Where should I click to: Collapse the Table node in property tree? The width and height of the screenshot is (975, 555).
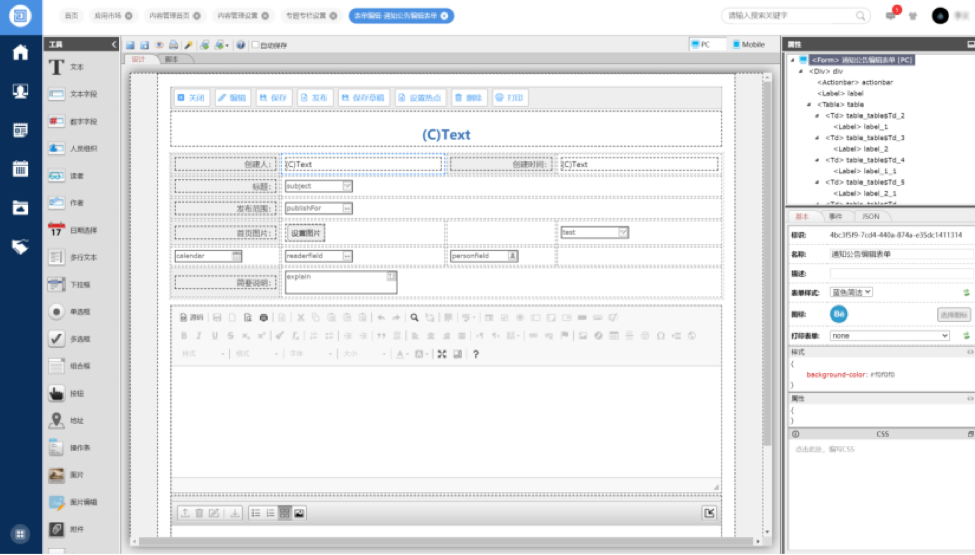click(809, 104)
